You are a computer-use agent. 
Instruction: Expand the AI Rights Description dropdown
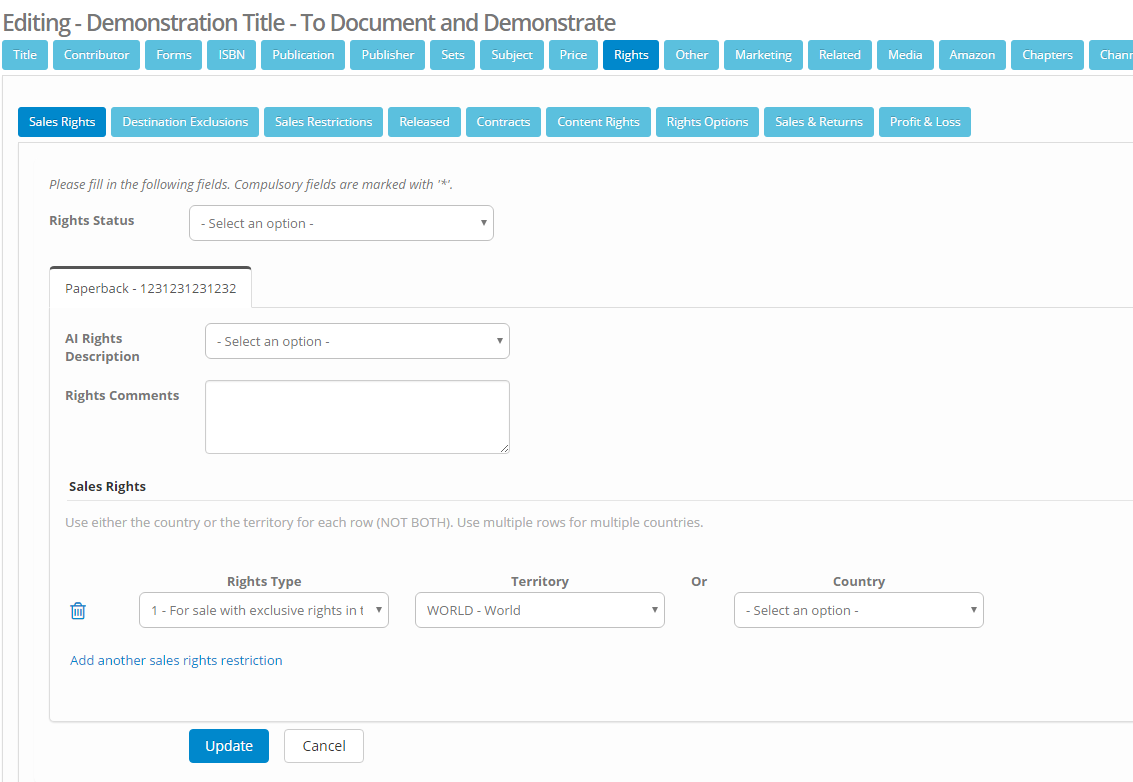pyautogui.click(x=357, y=341)
